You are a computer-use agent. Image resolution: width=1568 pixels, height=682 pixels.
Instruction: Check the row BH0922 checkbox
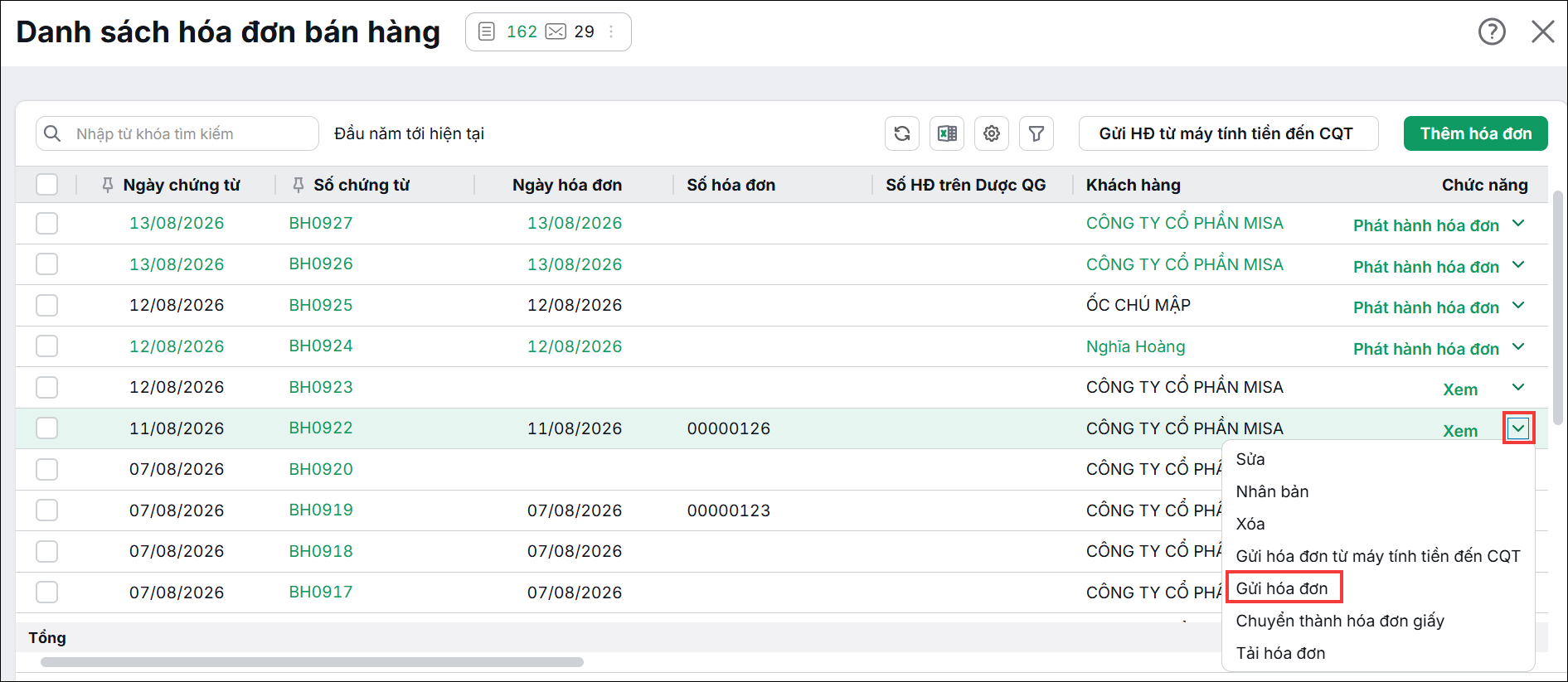click(47, 428)
